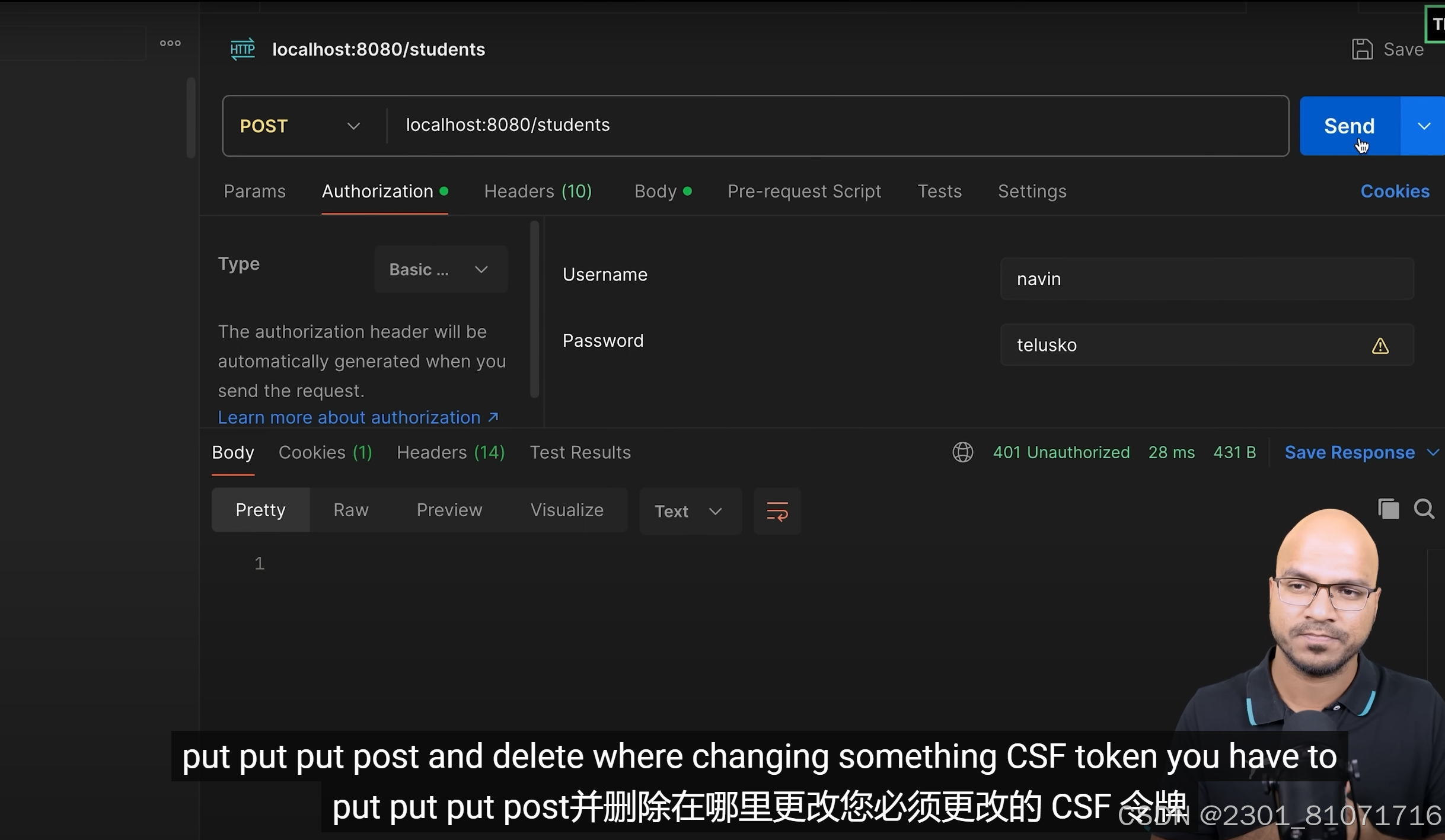Click the HTTP request icon beside the title
Screen dimensions: 1445x840
243,49
